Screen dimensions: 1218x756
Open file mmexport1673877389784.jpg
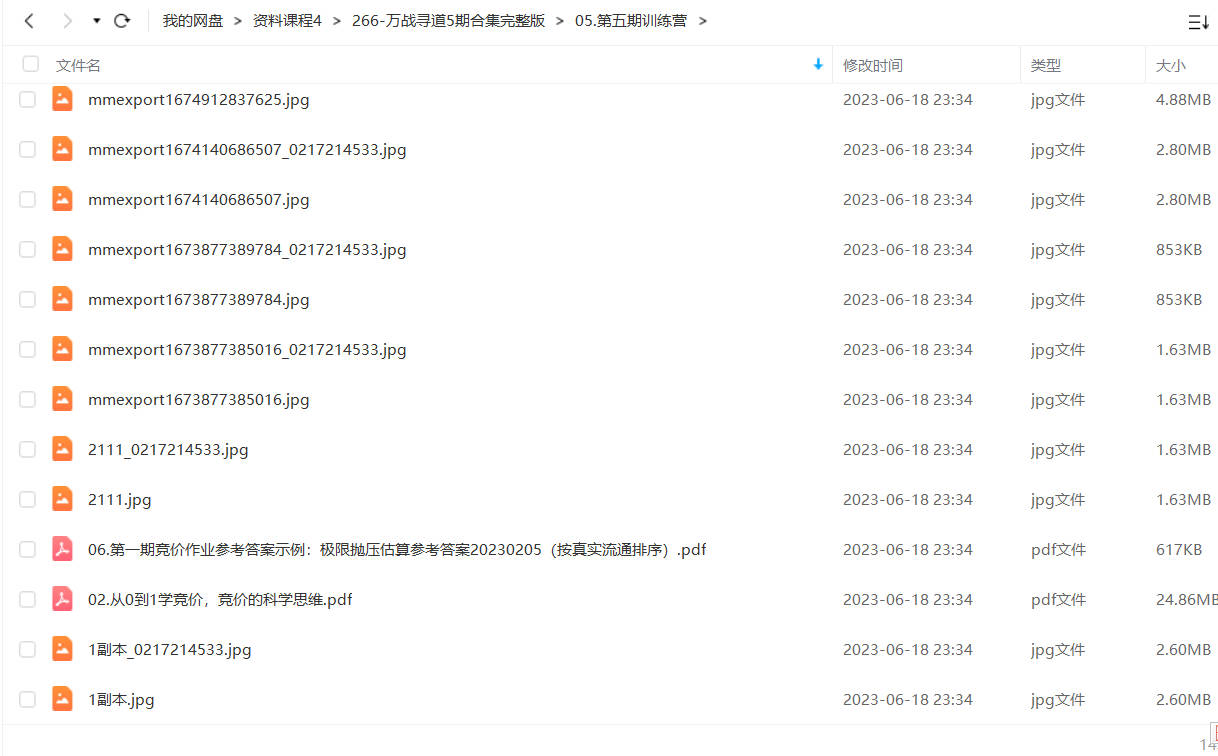199,299
